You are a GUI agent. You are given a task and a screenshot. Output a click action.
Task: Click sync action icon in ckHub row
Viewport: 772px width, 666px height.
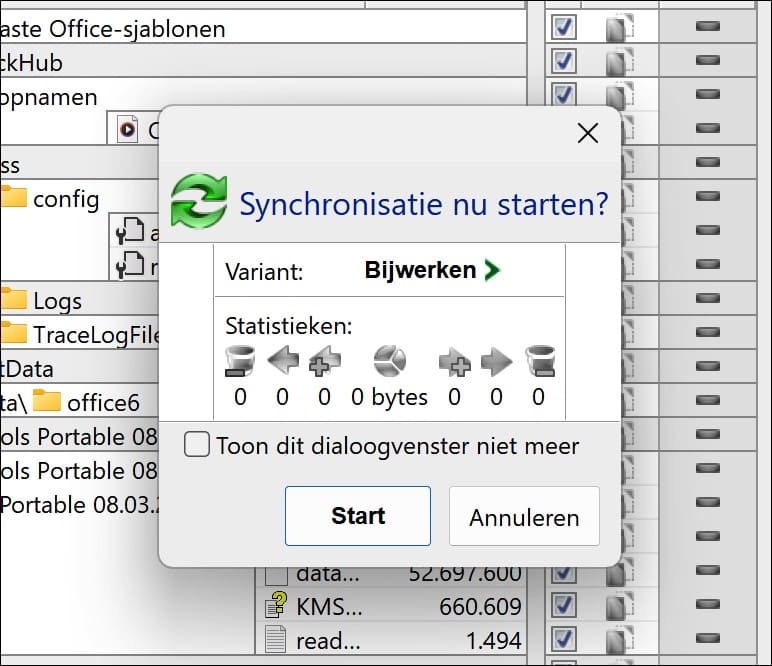point(619,62)
